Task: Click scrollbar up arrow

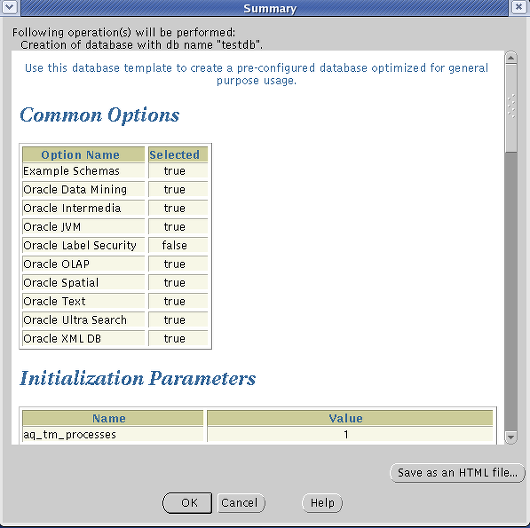Action: [x=511, y=58]
